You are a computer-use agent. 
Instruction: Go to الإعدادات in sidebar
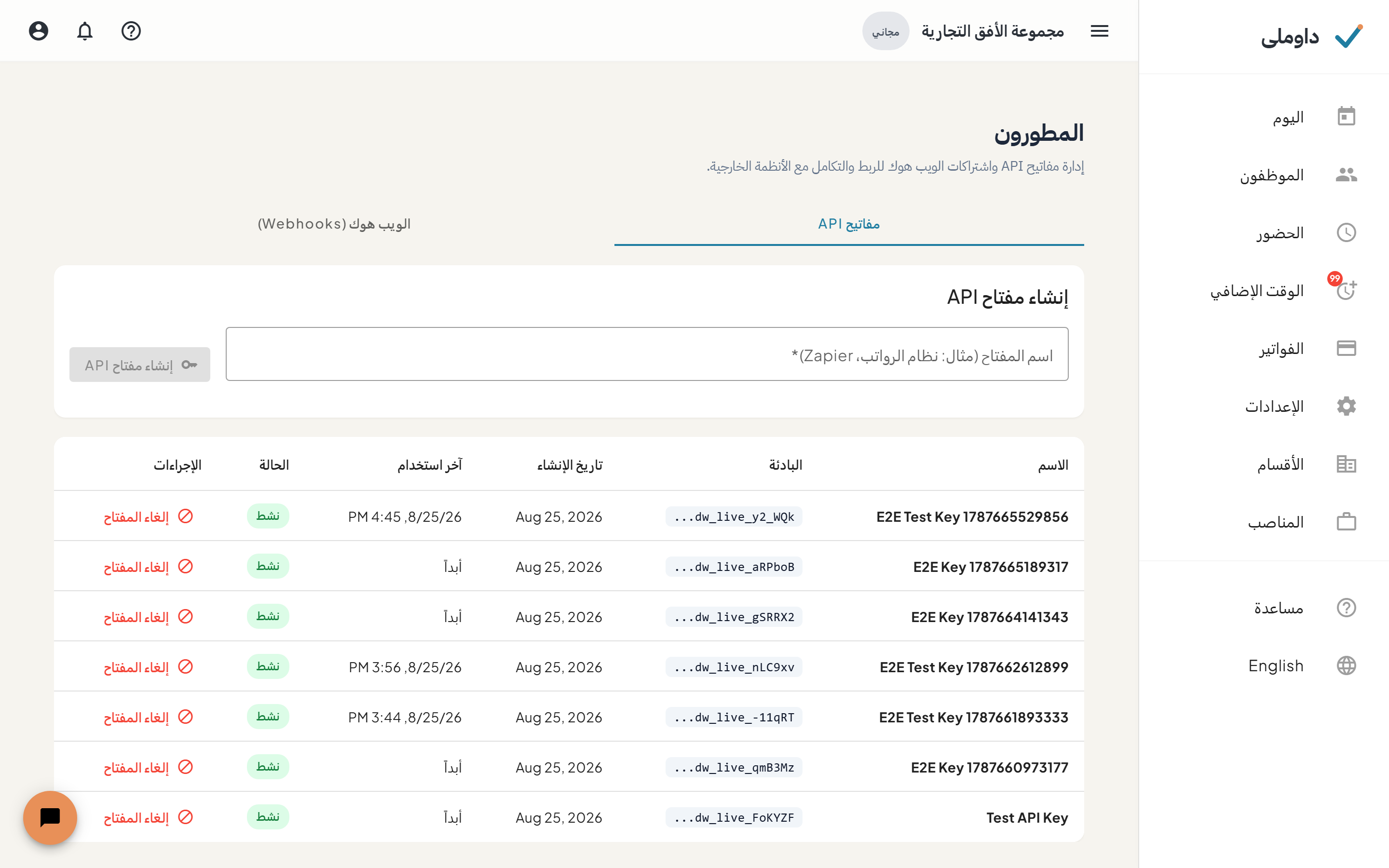pos(1274,407)
